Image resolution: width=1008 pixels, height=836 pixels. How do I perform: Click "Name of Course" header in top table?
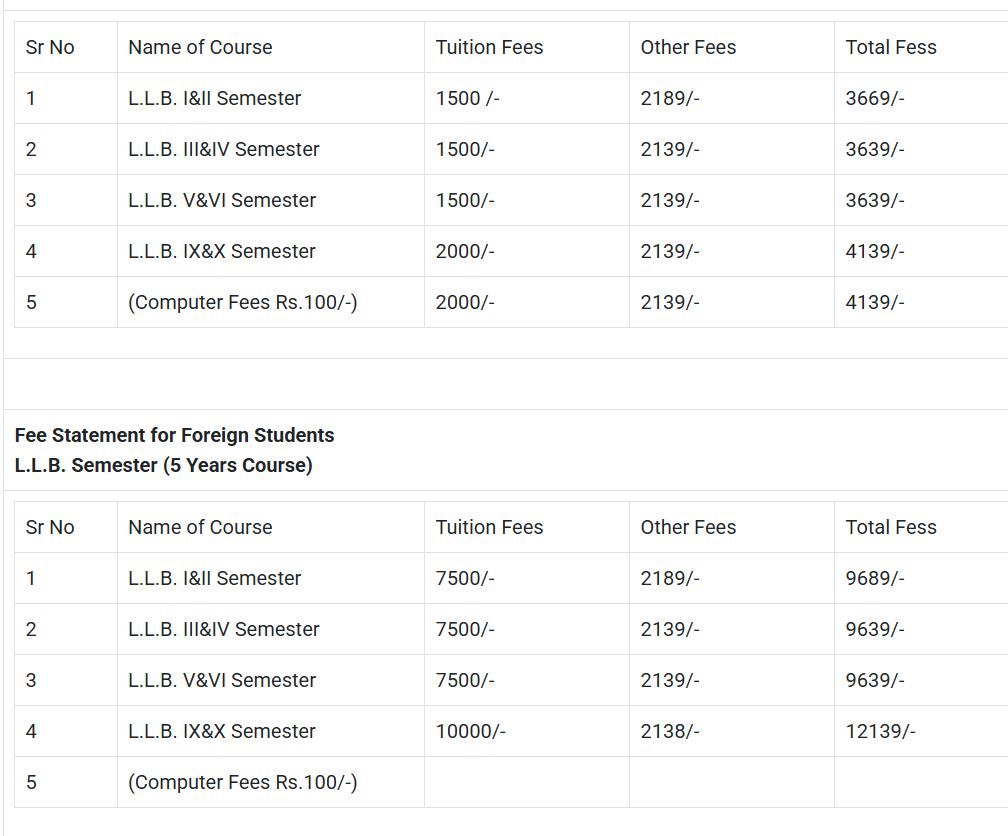[x=200, y=47]
